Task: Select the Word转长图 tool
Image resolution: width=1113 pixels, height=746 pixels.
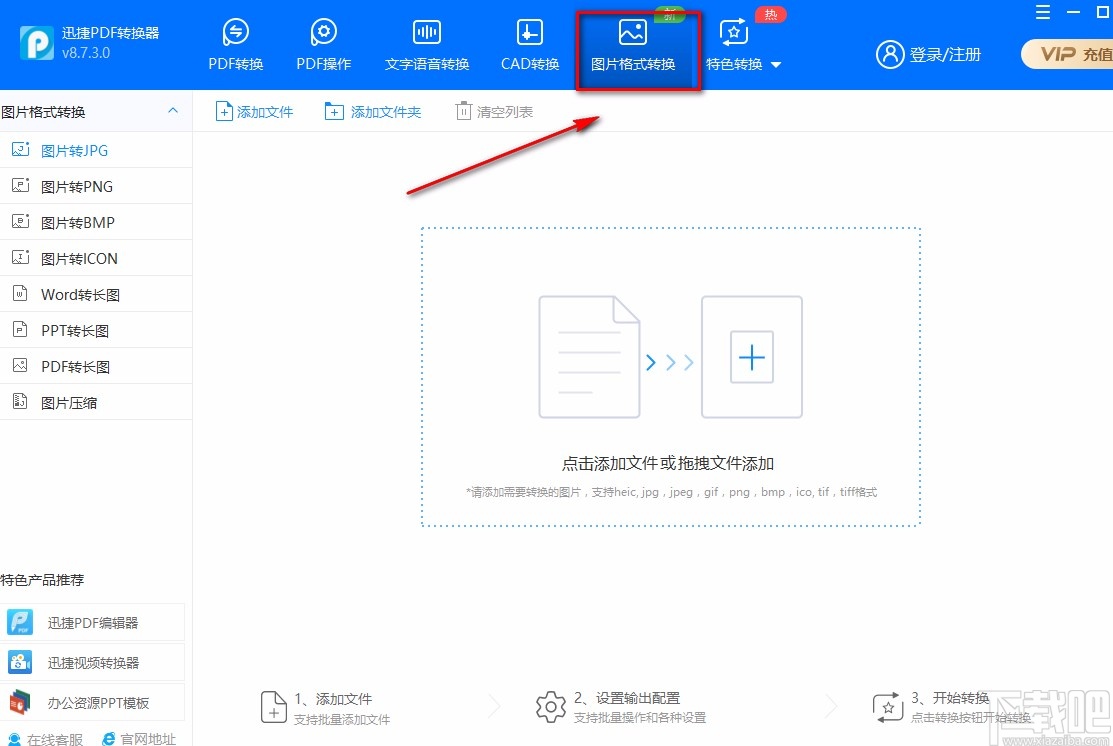Action: tap(80, 293)
